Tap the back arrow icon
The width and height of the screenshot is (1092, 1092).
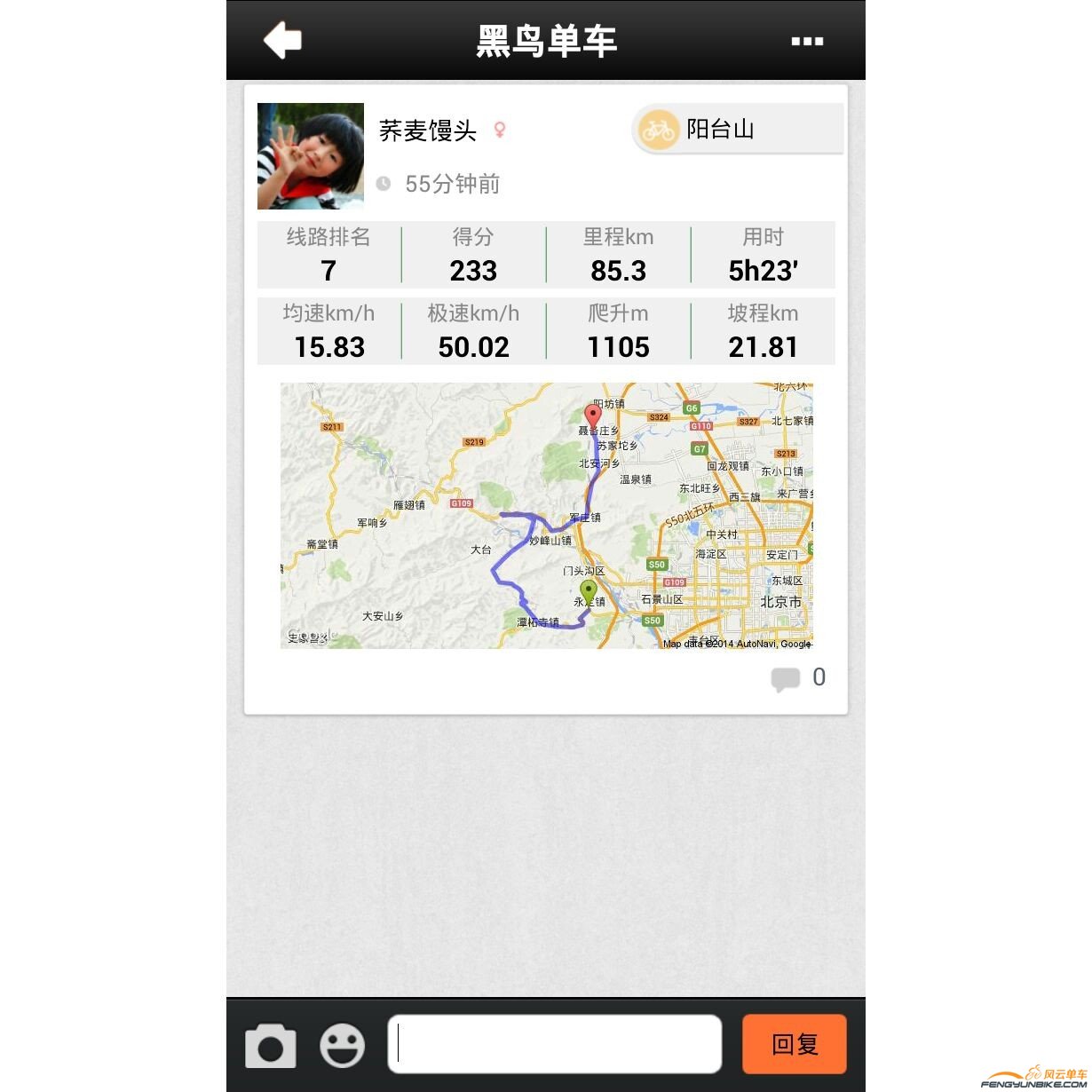283,40
